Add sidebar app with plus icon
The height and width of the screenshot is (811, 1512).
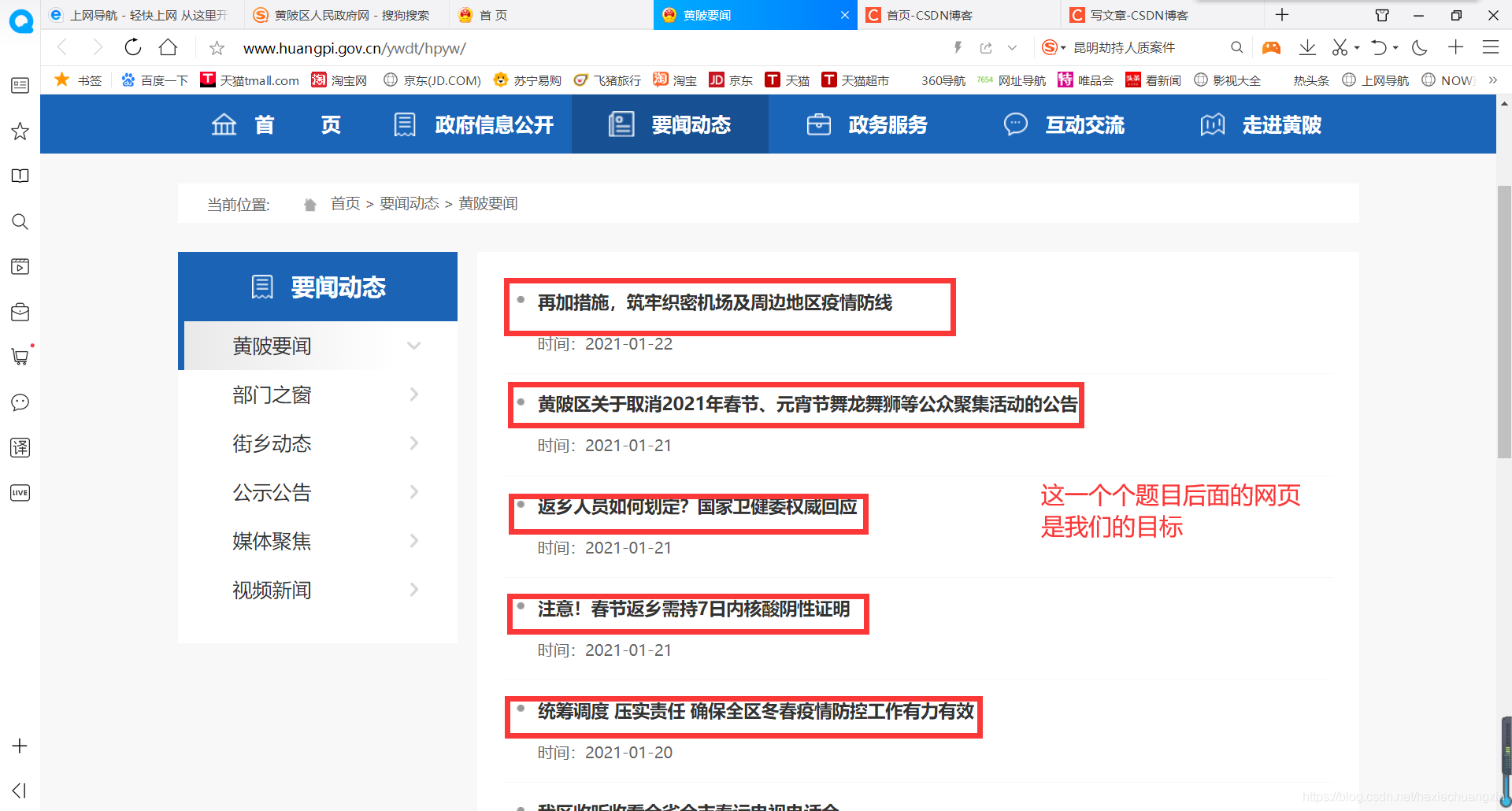[20, 746]
